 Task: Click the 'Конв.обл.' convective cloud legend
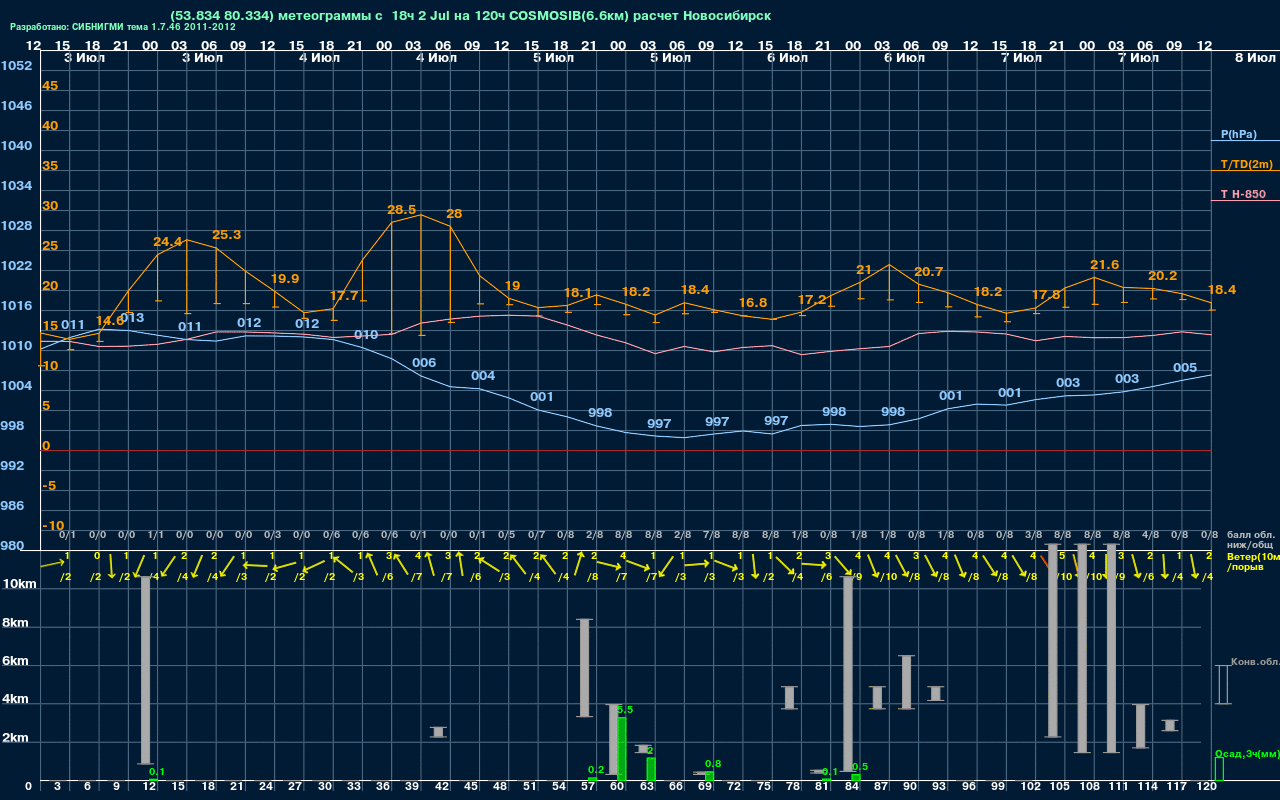point(1254,662)
